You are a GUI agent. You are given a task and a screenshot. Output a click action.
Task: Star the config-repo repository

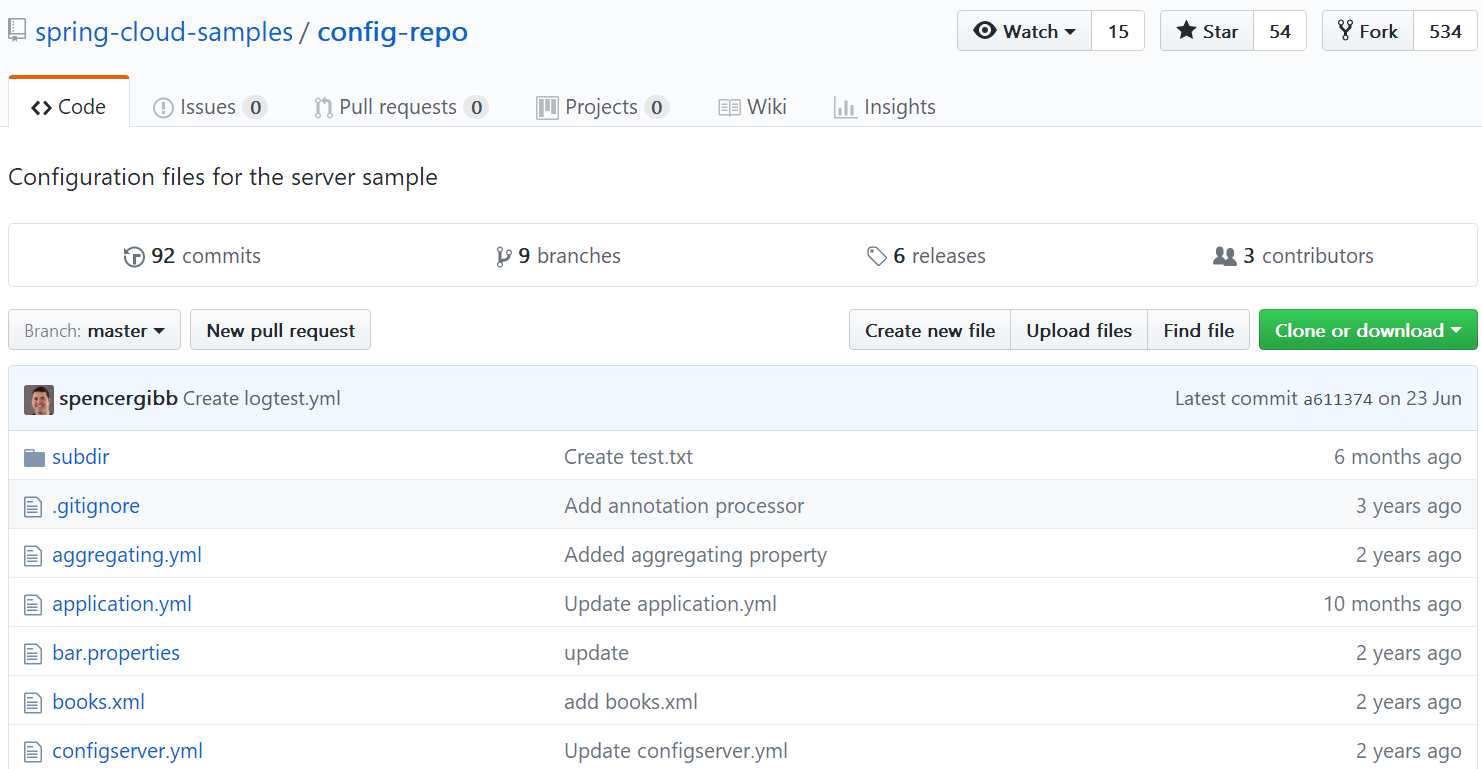coord(1207,31)
